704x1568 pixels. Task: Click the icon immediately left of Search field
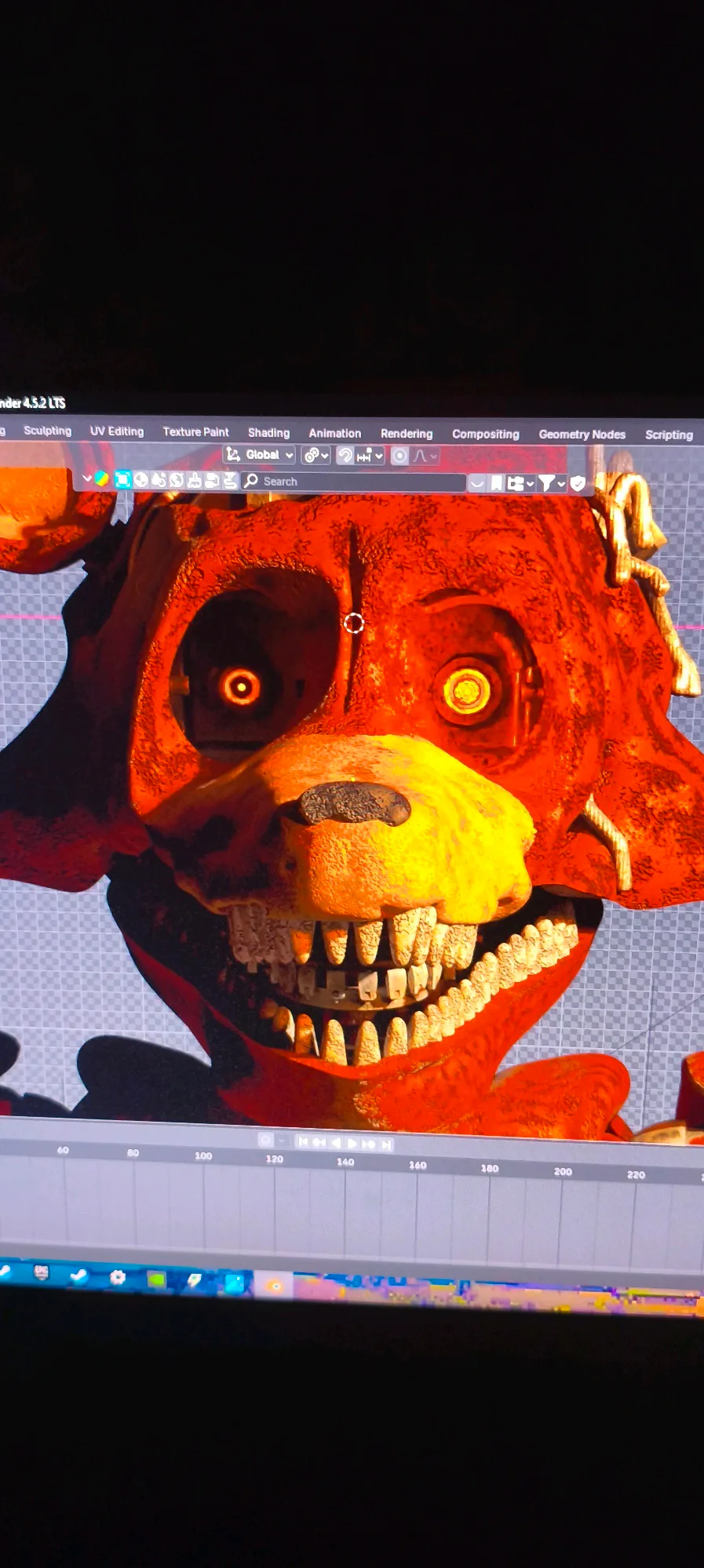pos(230,481)
